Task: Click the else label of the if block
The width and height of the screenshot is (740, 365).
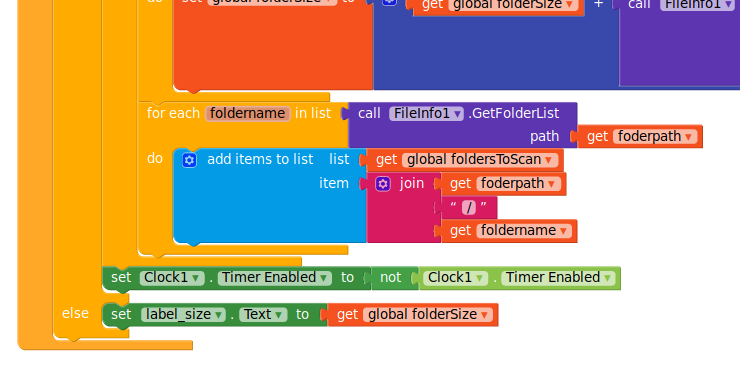Action: point(75,313)
